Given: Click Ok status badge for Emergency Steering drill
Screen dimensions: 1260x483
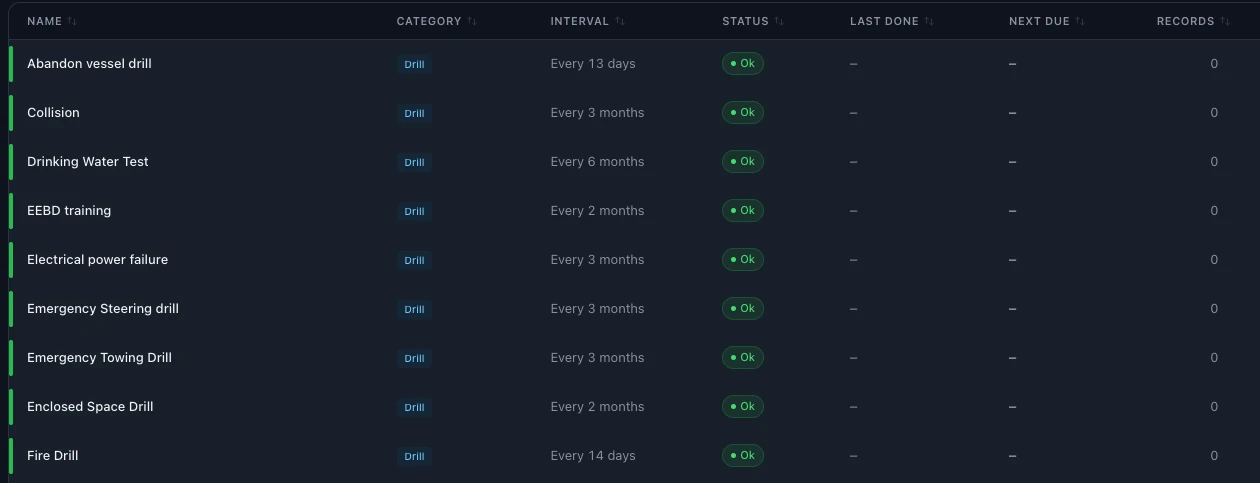Looking at the screenshot, I should 743,308.
